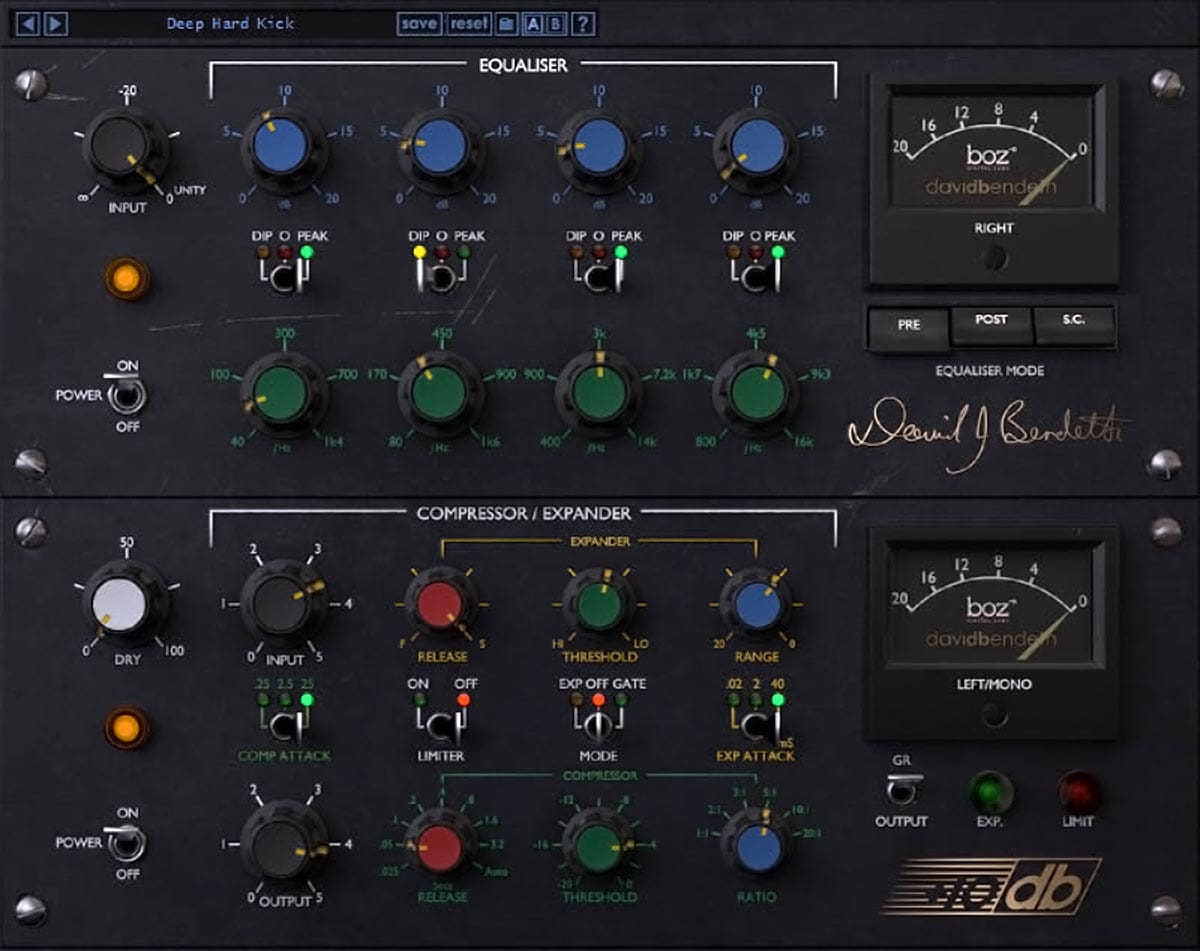Click the orange lamp in the Equaliser section
This screenshot has width=1200, height=951.
(128, 279)
